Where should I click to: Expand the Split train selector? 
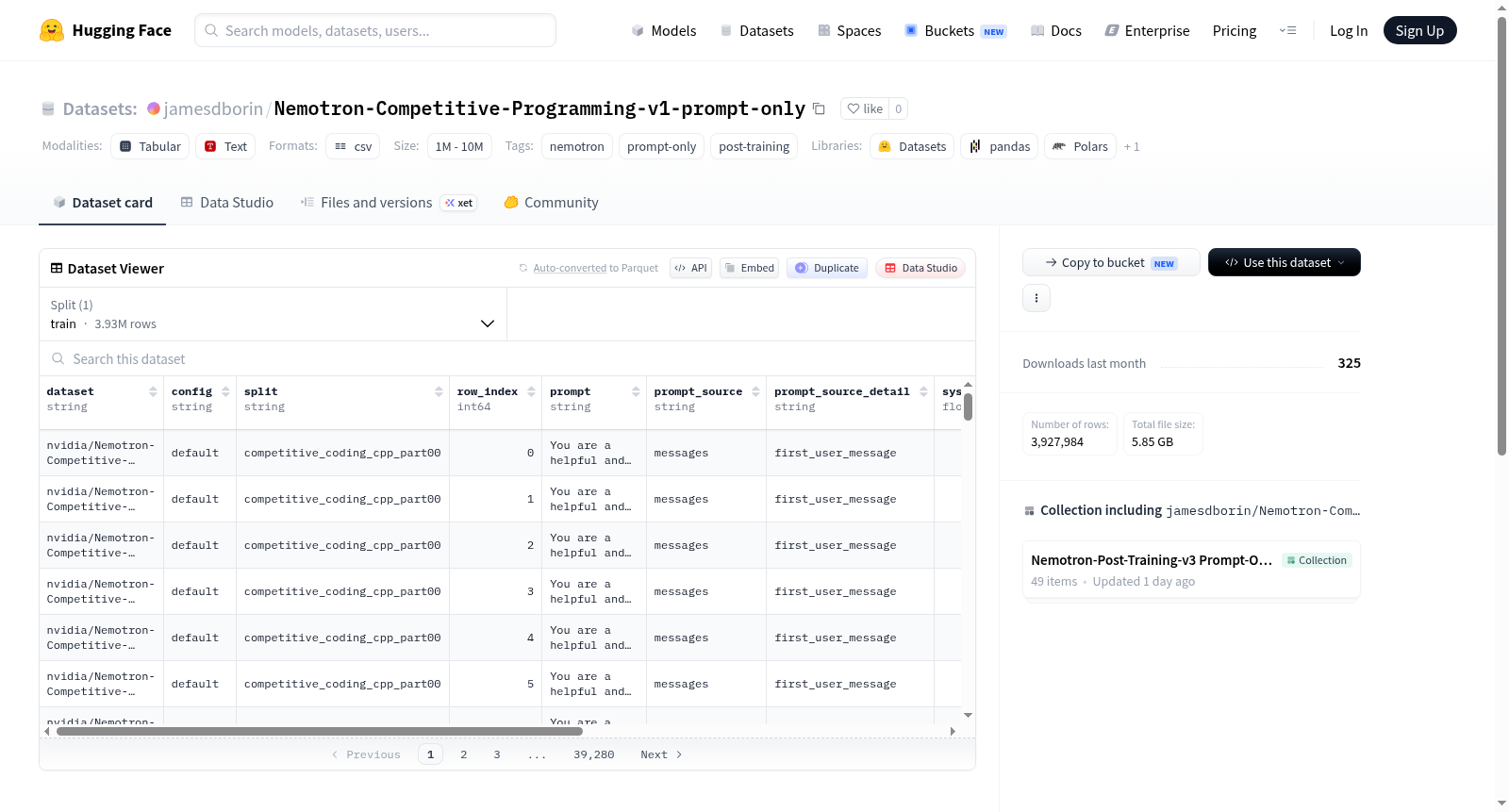pyautogui.click(x=273, y=314)
